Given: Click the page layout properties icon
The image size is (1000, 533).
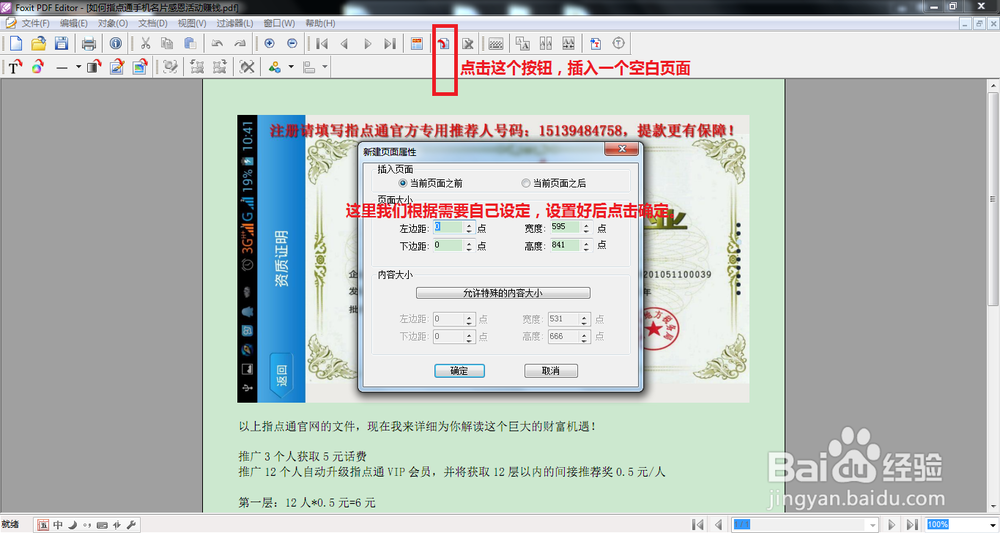Looking at the screenshot, I should tap(417, 43).
